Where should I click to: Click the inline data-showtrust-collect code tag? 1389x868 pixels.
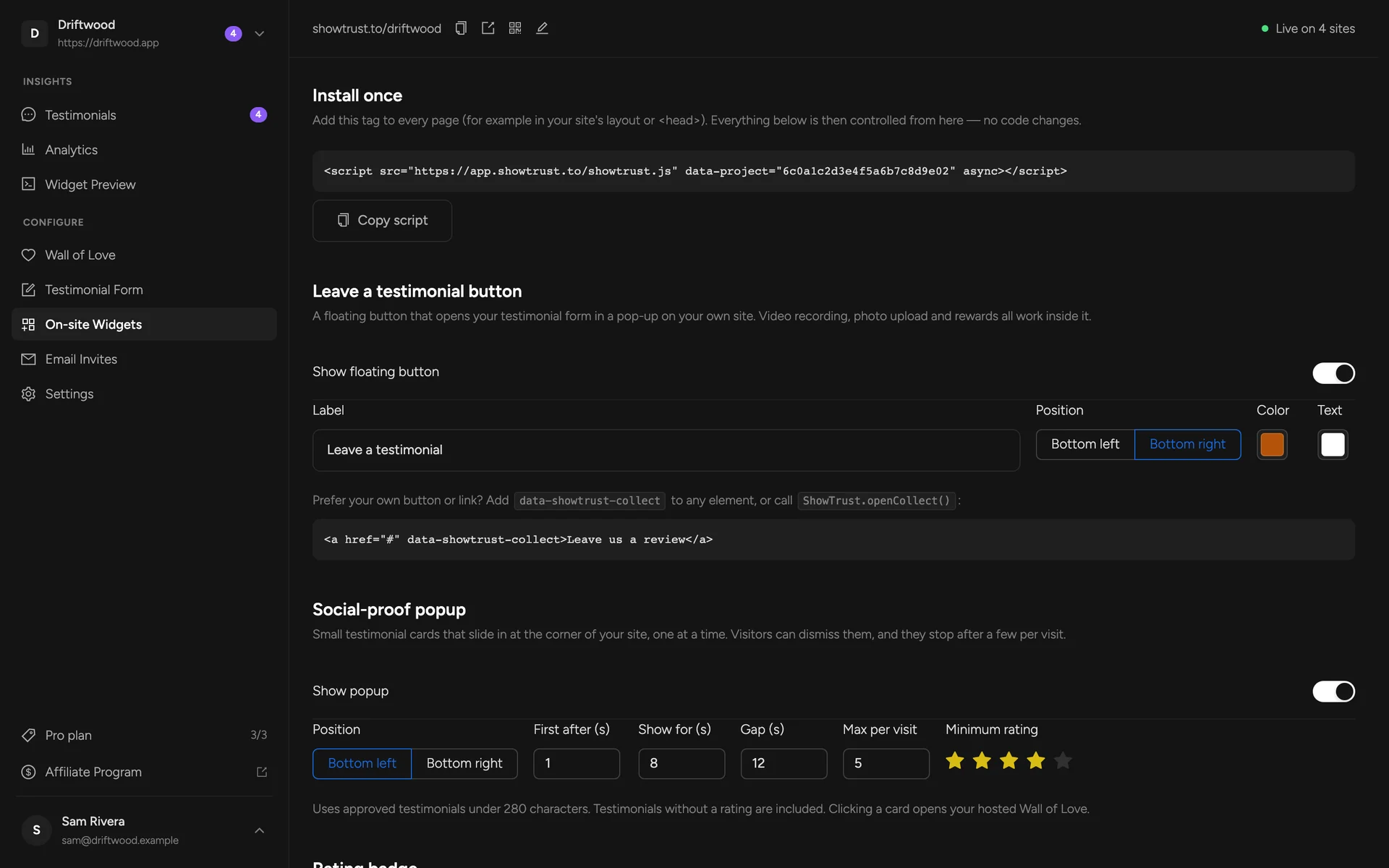590,501
